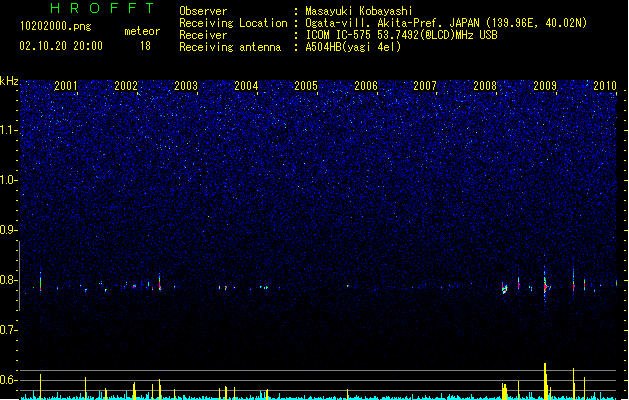Click the meteor label
The width and height of the screenshot is (629, 400).
pos(142,31)
